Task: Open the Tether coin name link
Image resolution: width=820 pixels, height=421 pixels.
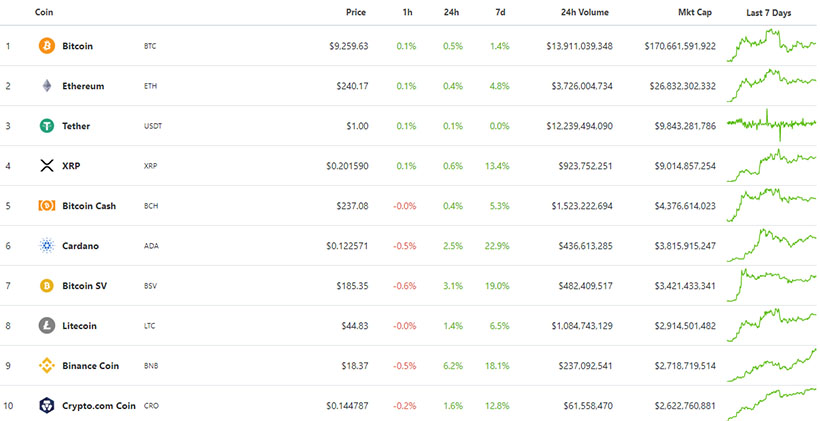Action: click(x=76, y=126)
